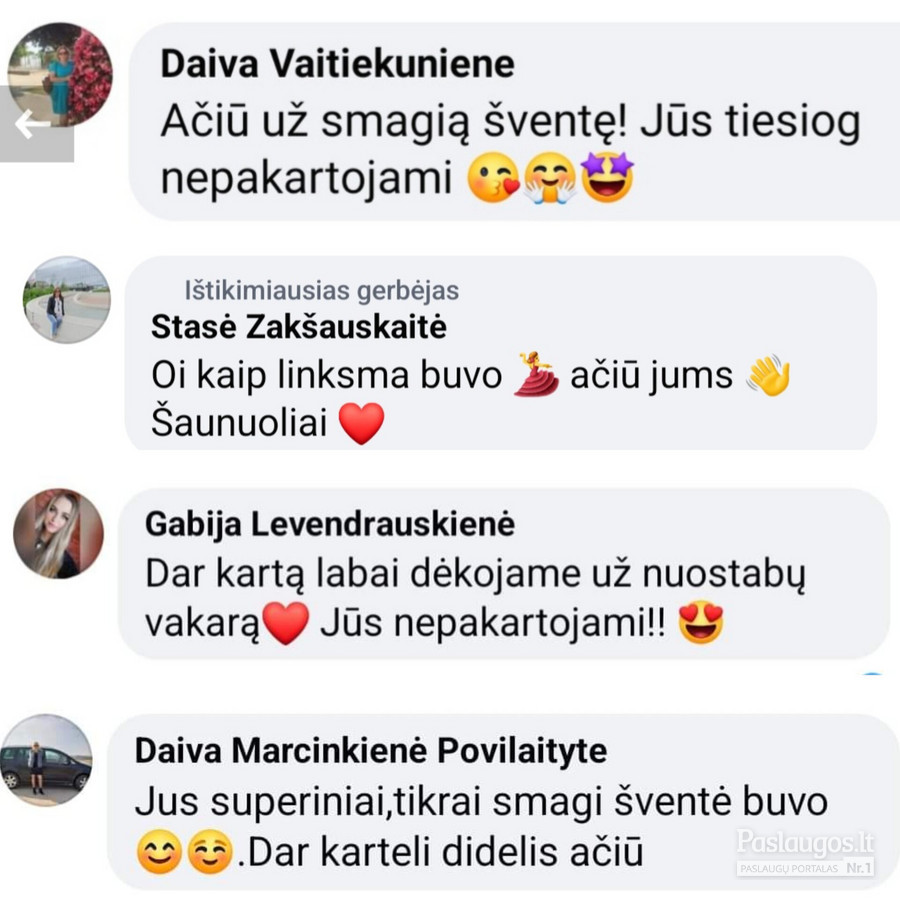Click the Paslaugos.lt watermark logo

point(805,852)
